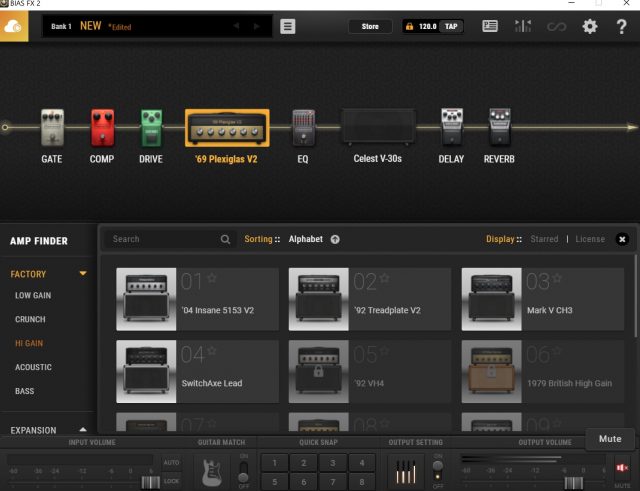Open the help question mark
The image size is (640, 491).
coord(621,27)
